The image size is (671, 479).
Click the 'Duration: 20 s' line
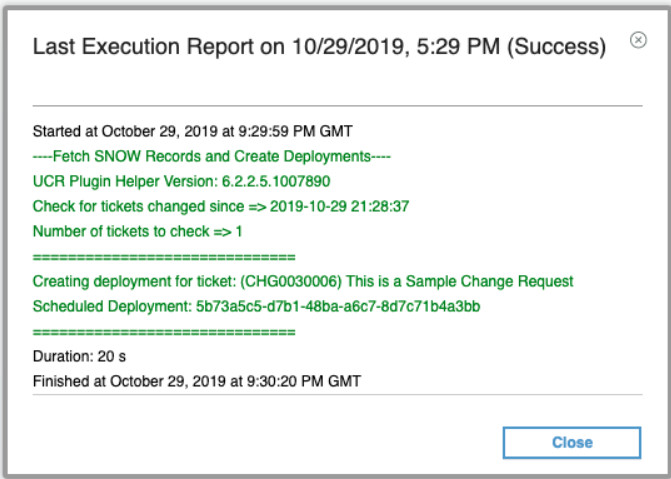click(x=80, y=355)
